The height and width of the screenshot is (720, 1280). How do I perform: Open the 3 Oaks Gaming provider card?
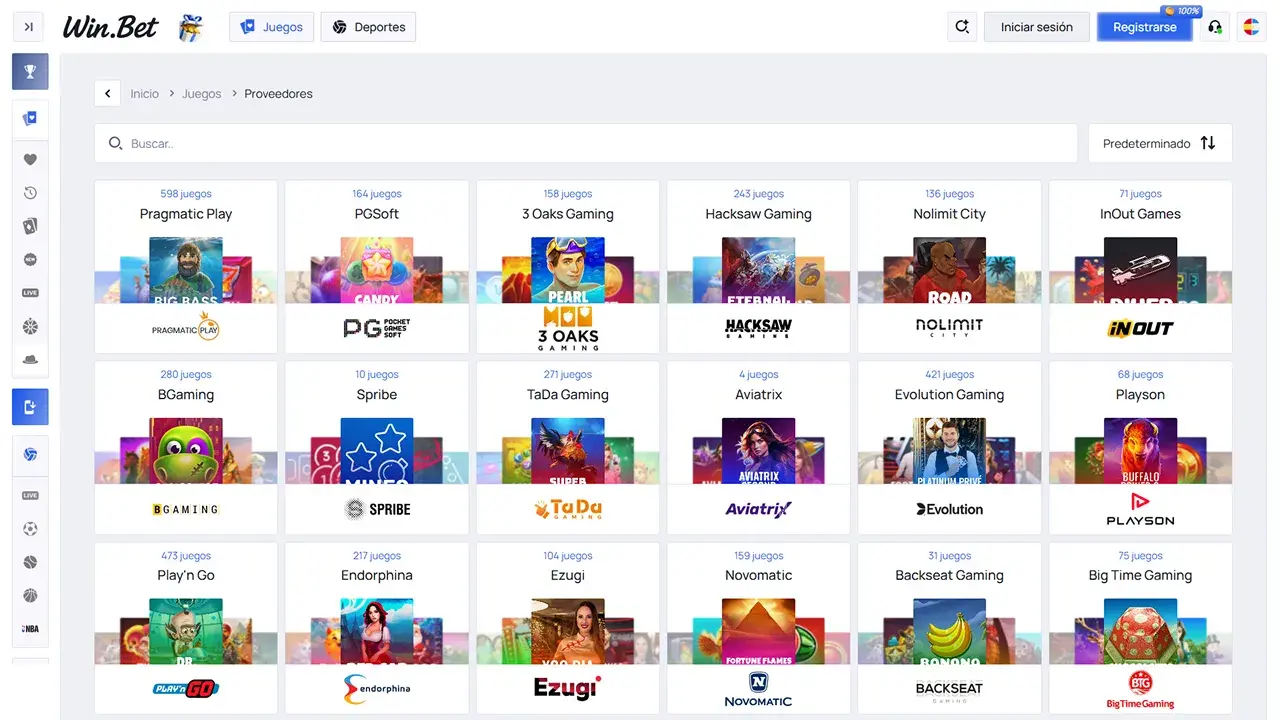(568, 266)
